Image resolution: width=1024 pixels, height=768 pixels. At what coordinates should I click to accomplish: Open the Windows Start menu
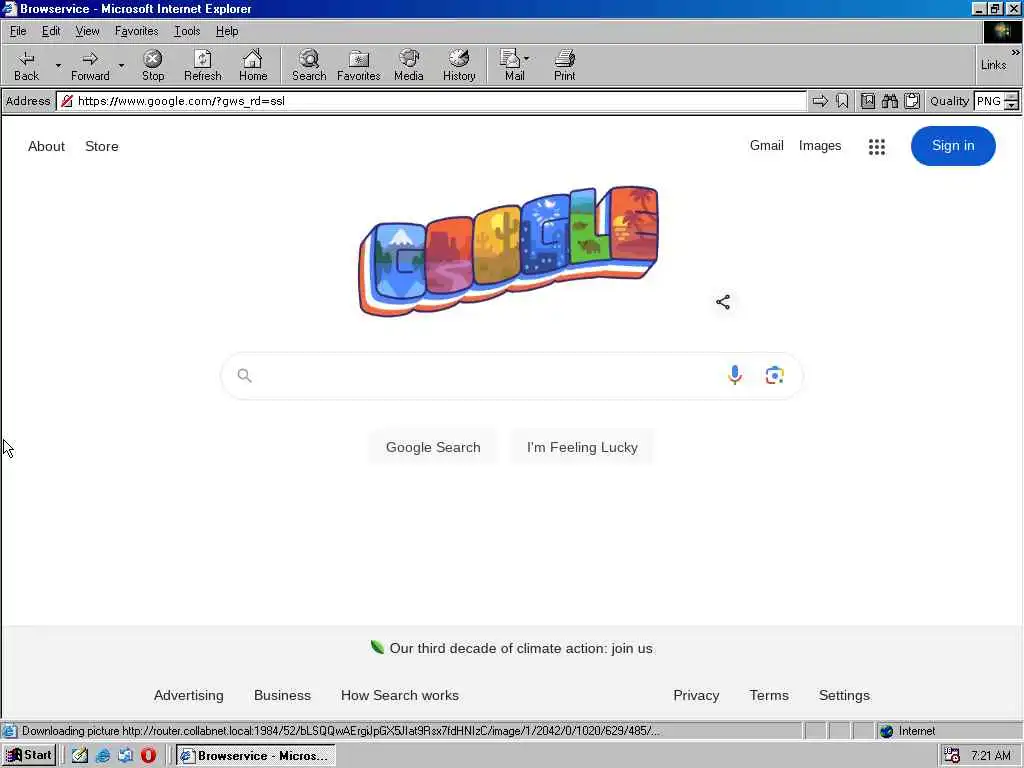[x=29, y=756]
